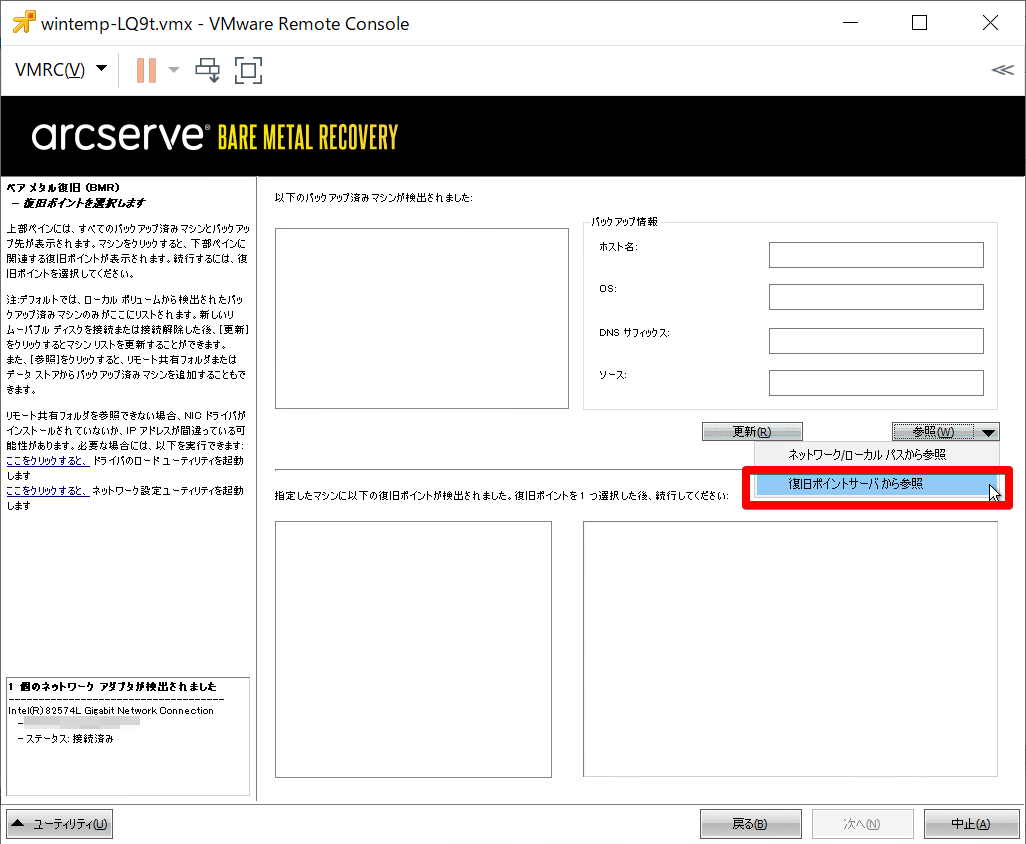Click the VMware Remote Console title bar icon

coord(24,22)
